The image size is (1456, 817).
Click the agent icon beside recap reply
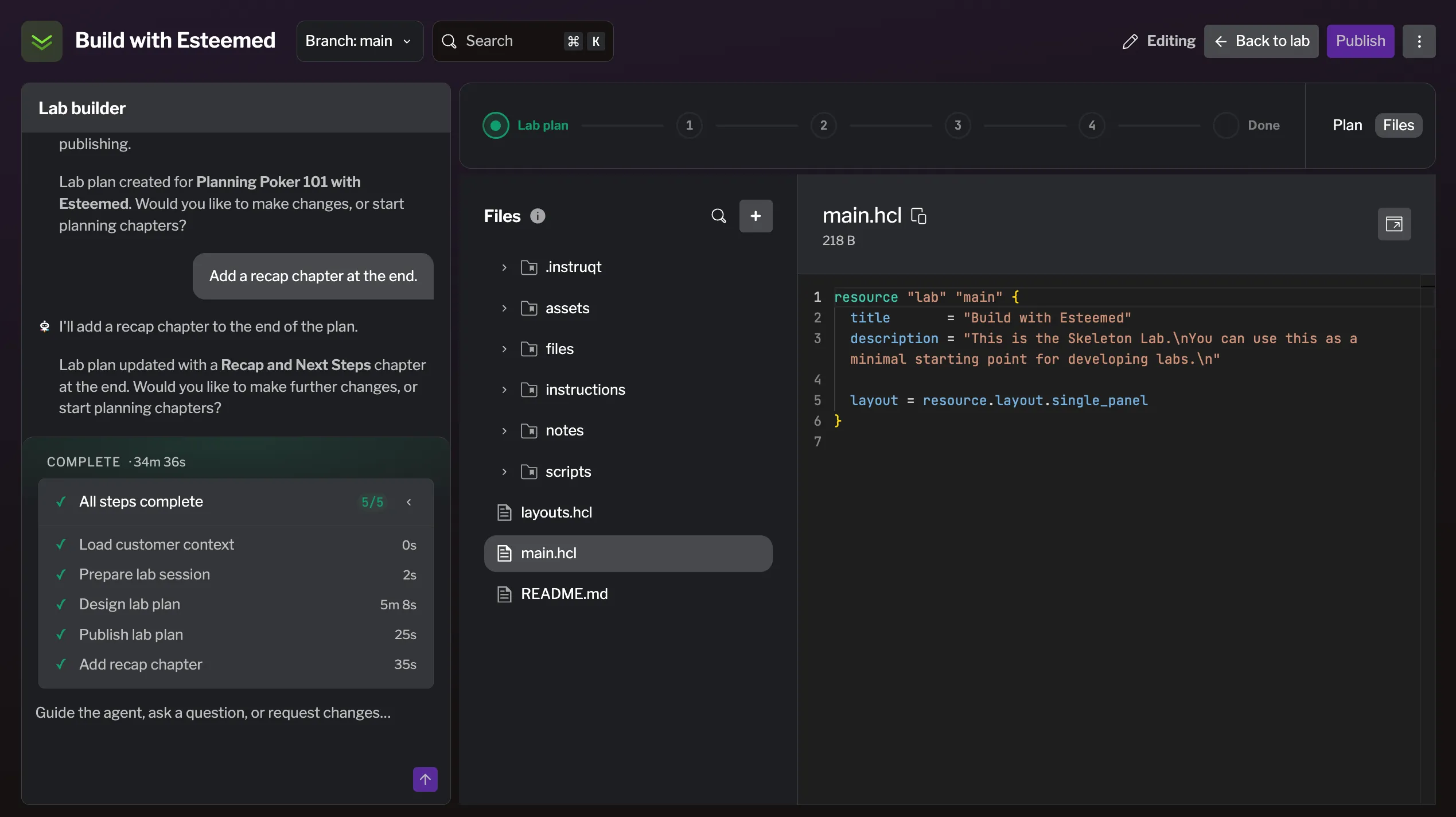tap(45, 326)
